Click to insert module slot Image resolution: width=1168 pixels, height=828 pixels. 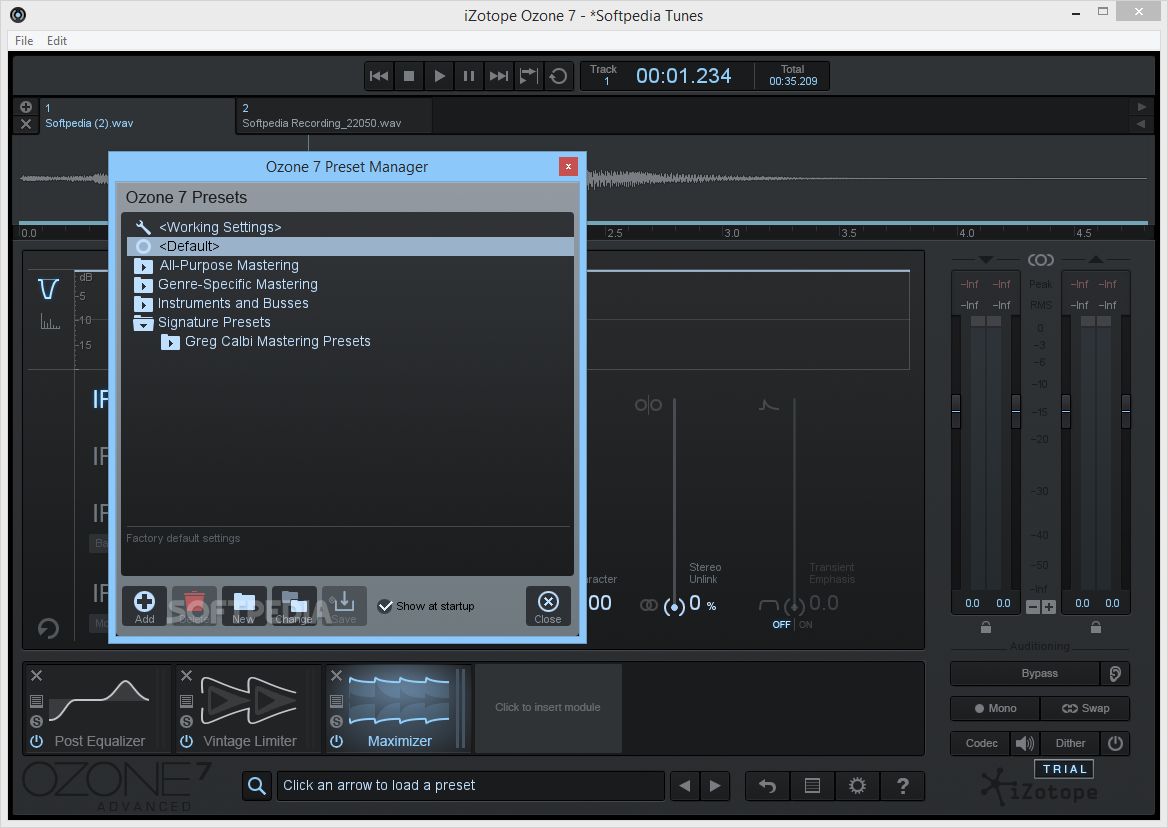coord(548,707)
